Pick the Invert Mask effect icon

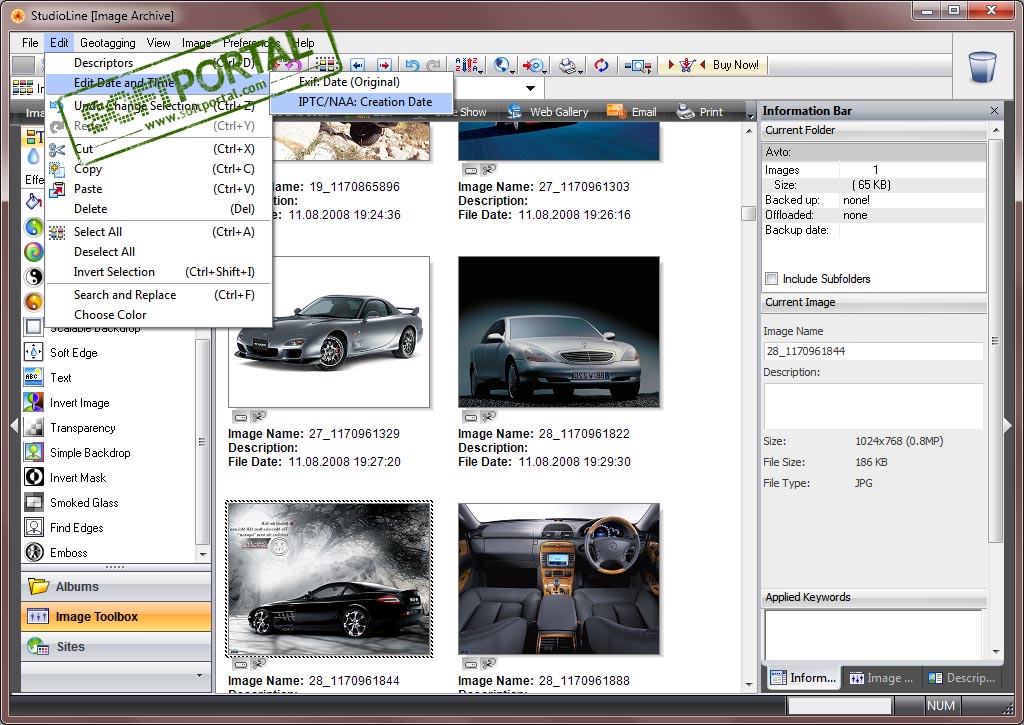[33, 477]
